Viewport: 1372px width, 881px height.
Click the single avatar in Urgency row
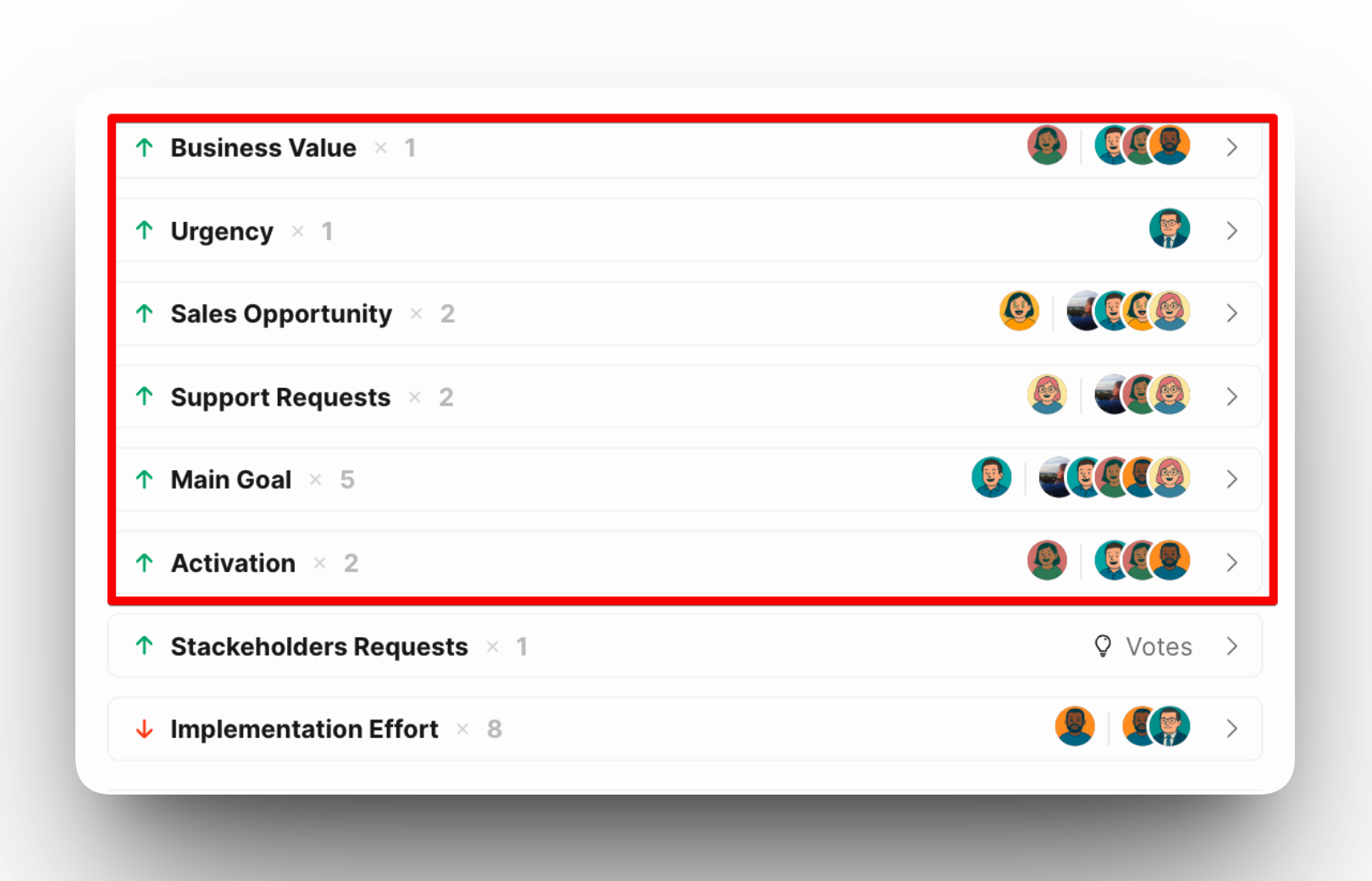(x=1170, y=229)
